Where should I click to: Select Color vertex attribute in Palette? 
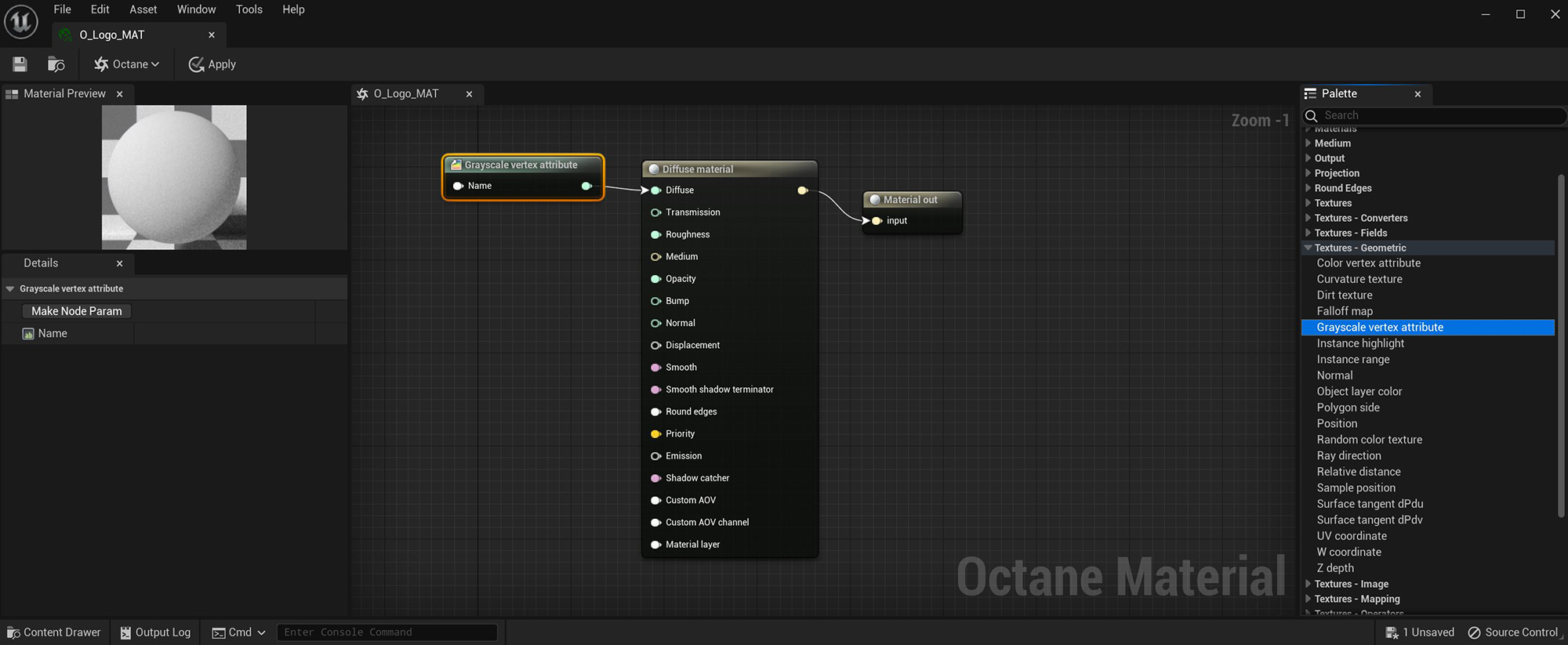click(1368, 263)
